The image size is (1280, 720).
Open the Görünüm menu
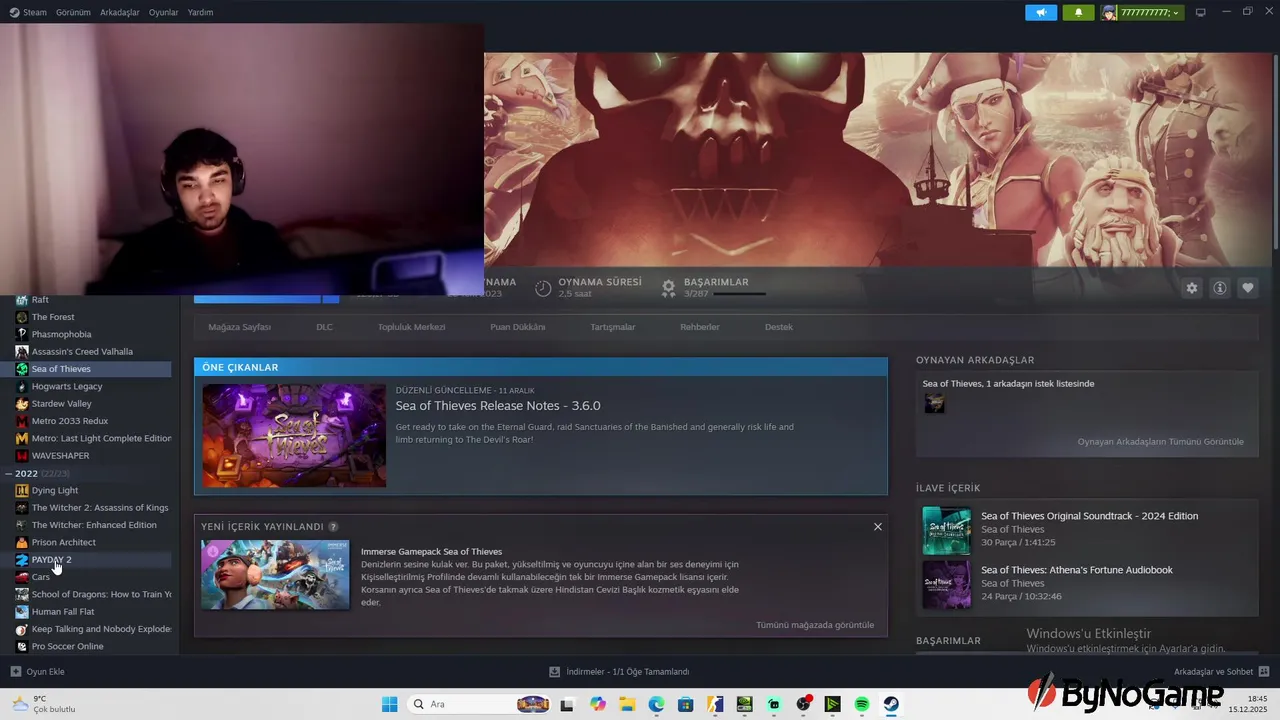click(x=73, y=13)
